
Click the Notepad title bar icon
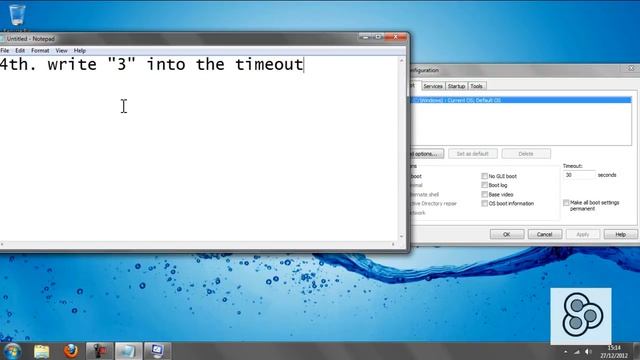[x=2, y=39]
